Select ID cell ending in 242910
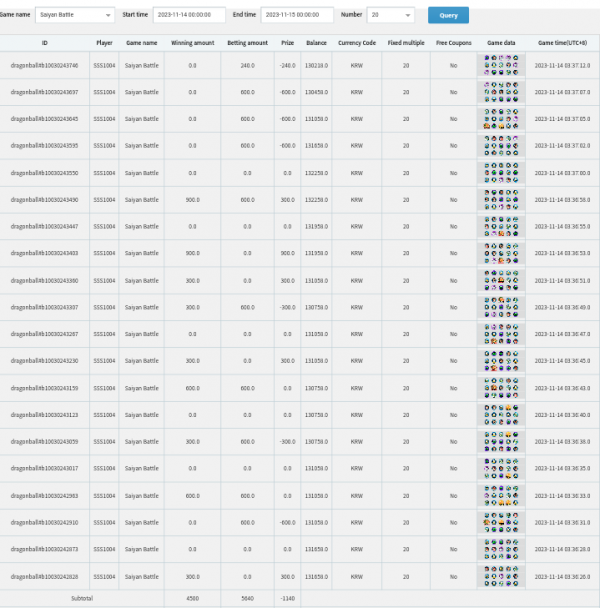Image resolution: width=600 pixels, height=608 pixels. click(x=45, y=523)
